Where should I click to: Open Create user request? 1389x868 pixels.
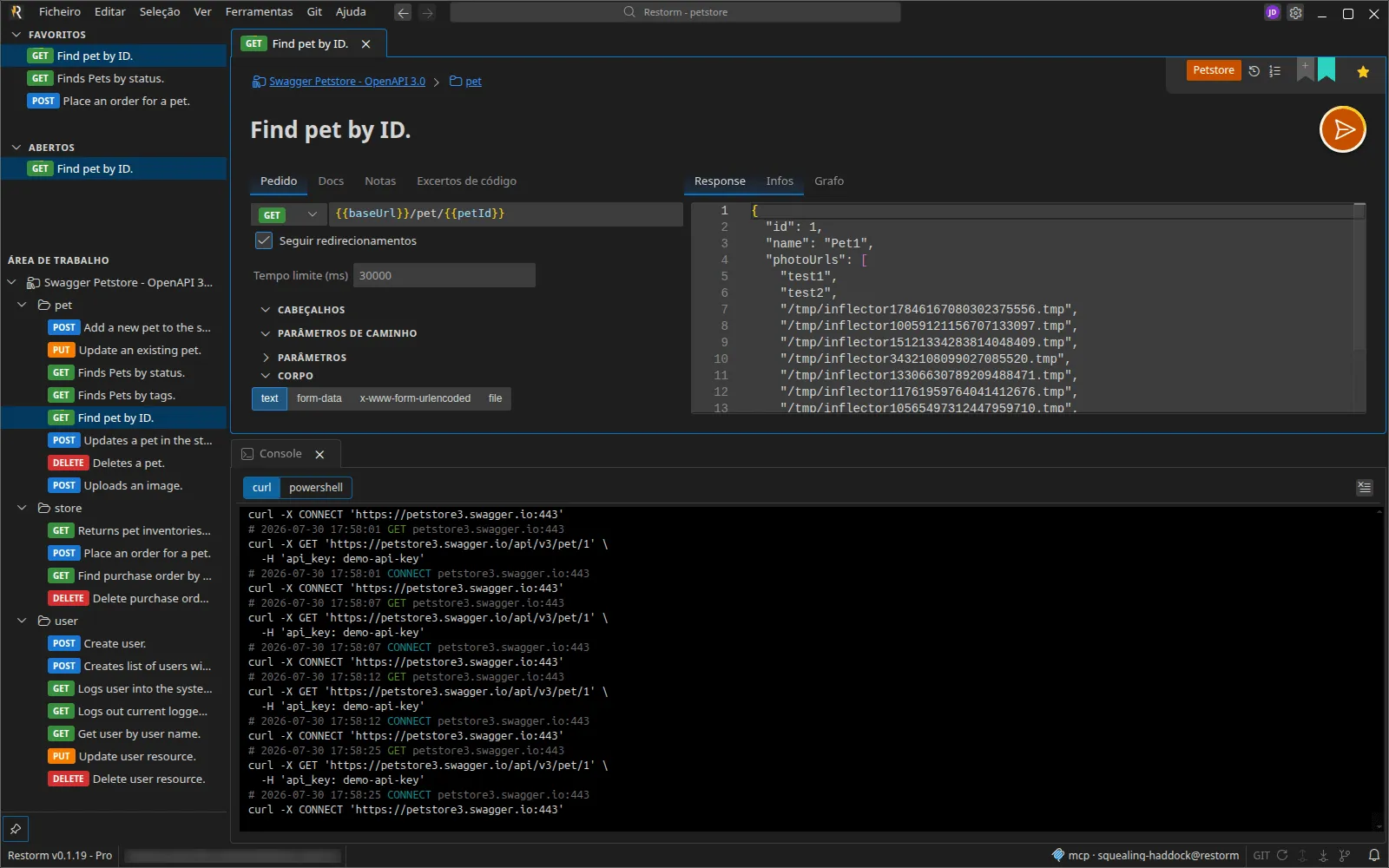pos(115,643)
